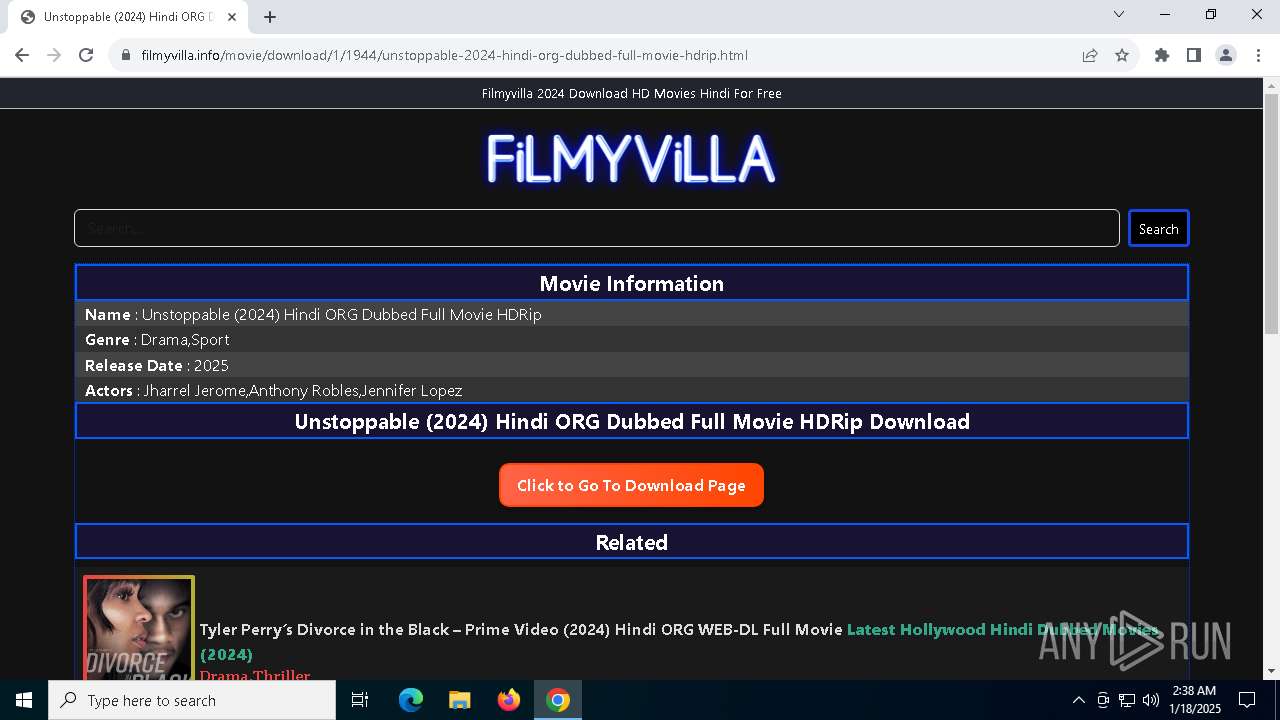Click the page vertical scrollbar thumb
Screen dimensions: 1280x720
tap(1271, 215)
